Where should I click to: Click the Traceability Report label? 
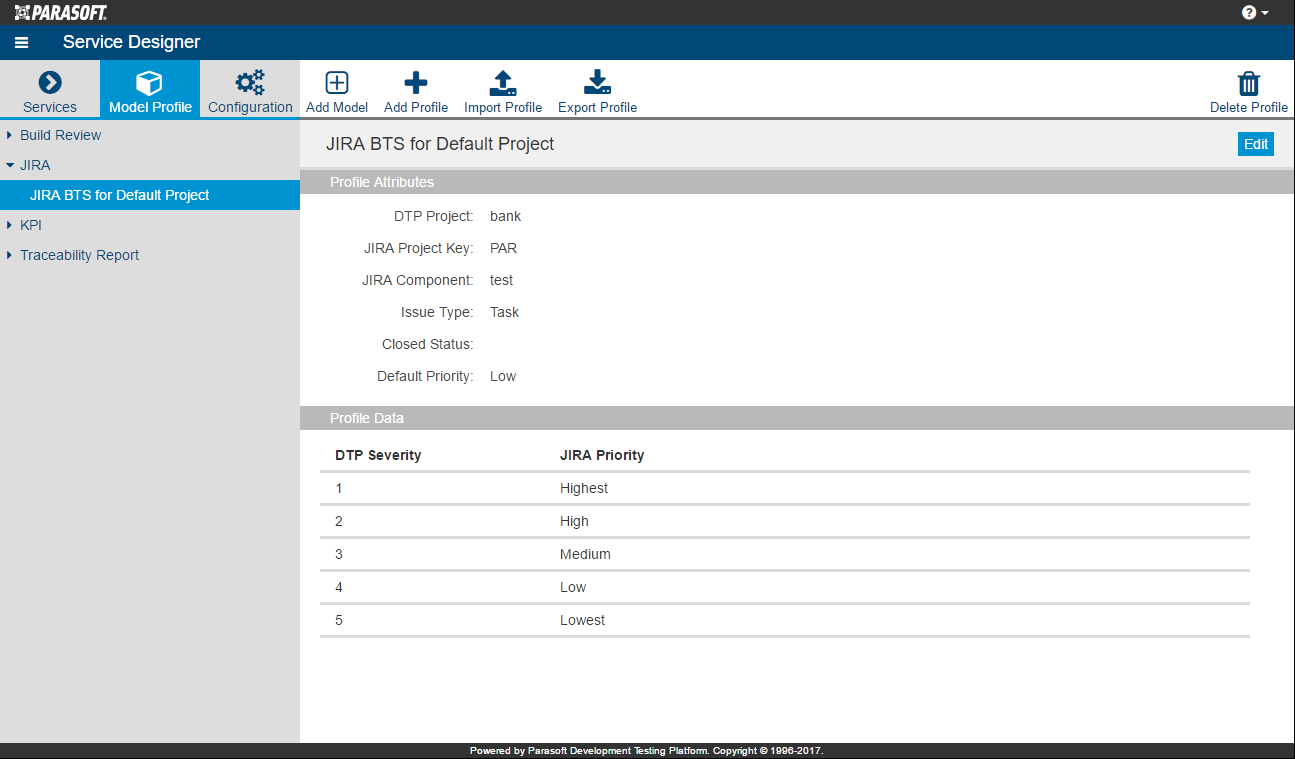[x=79, y=255]
